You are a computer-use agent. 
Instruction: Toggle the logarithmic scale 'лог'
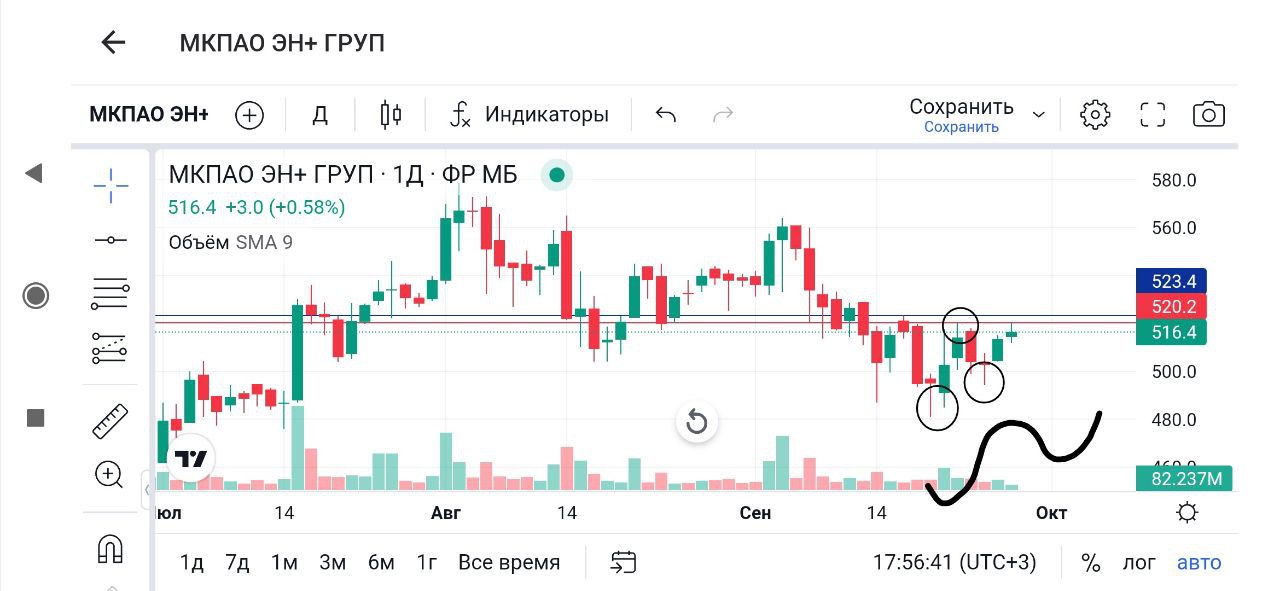pyautogui.click(x=1138, y=562)
